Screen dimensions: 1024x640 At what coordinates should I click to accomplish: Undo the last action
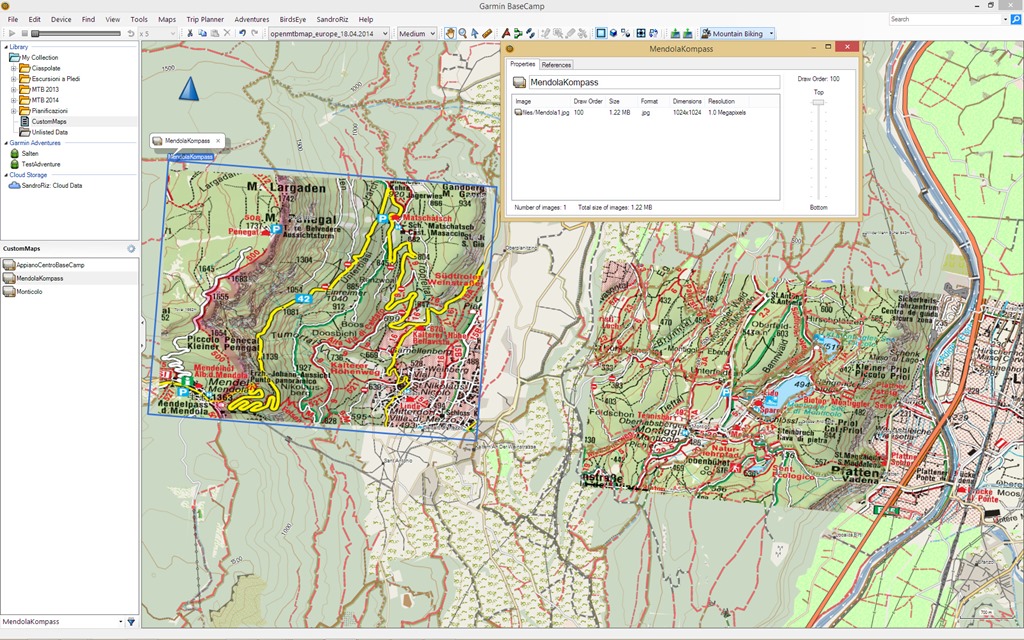tap(242, 33)
